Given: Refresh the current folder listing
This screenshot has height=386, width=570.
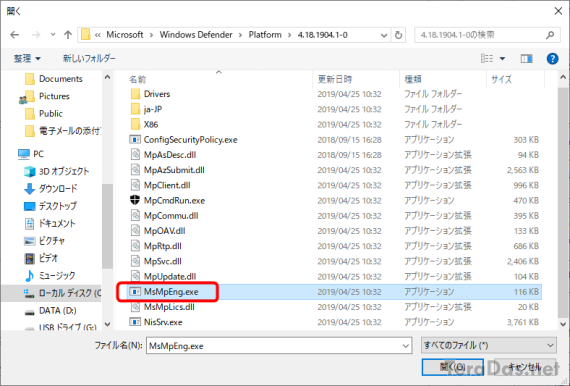Looking at the screenshot, I should point(398,35).
